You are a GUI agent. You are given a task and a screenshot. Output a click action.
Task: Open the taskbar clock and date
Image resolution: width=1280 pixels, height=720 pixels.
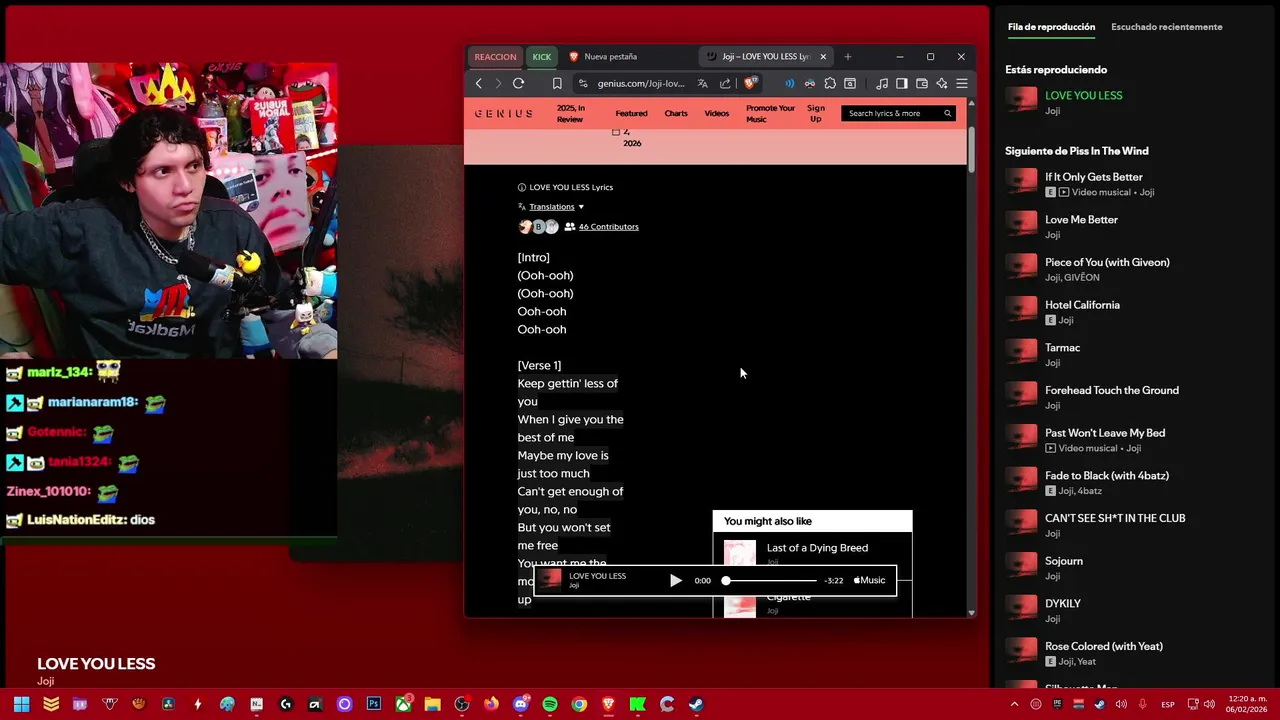coord(1247,704)
